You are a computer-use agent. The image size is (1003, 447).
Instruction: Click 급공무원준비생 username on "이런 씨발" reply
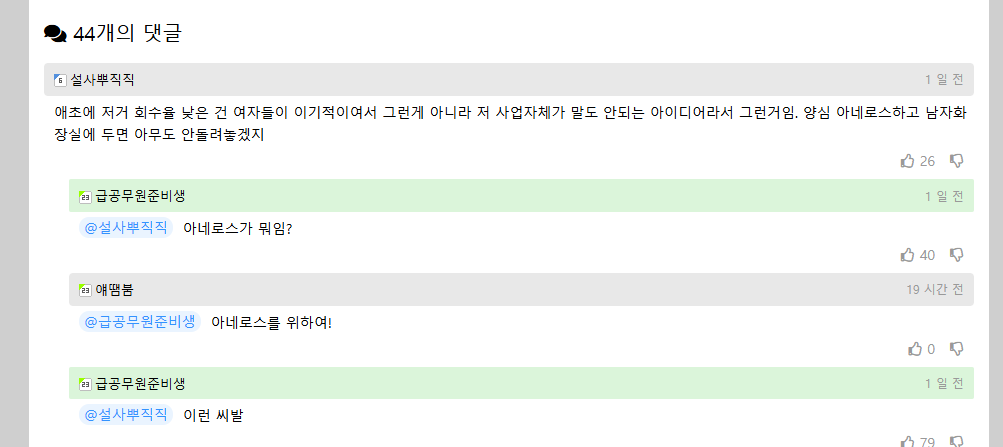[140, 384]
